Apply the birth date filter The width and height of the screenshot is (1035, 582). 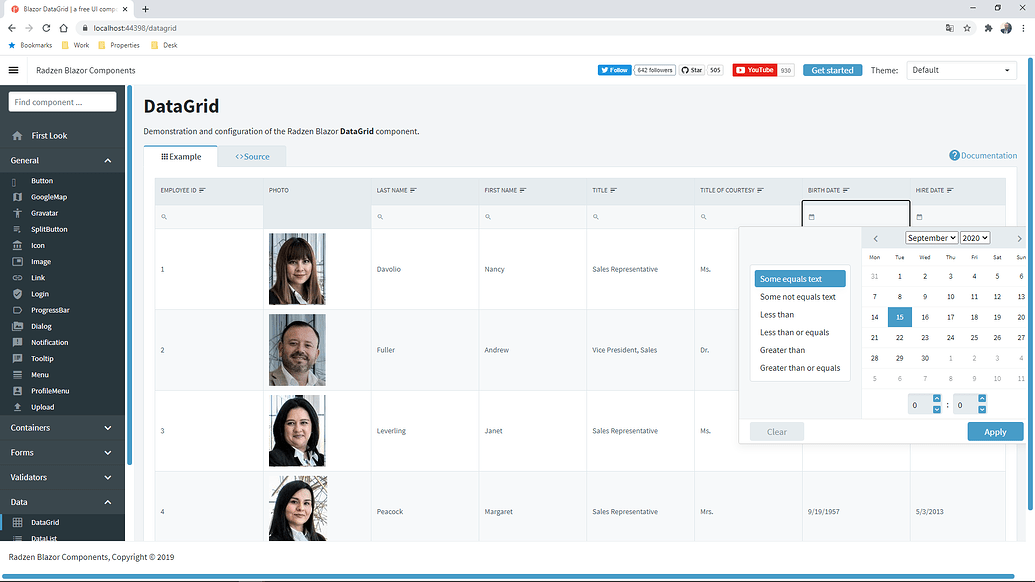(x=995, y=432)
